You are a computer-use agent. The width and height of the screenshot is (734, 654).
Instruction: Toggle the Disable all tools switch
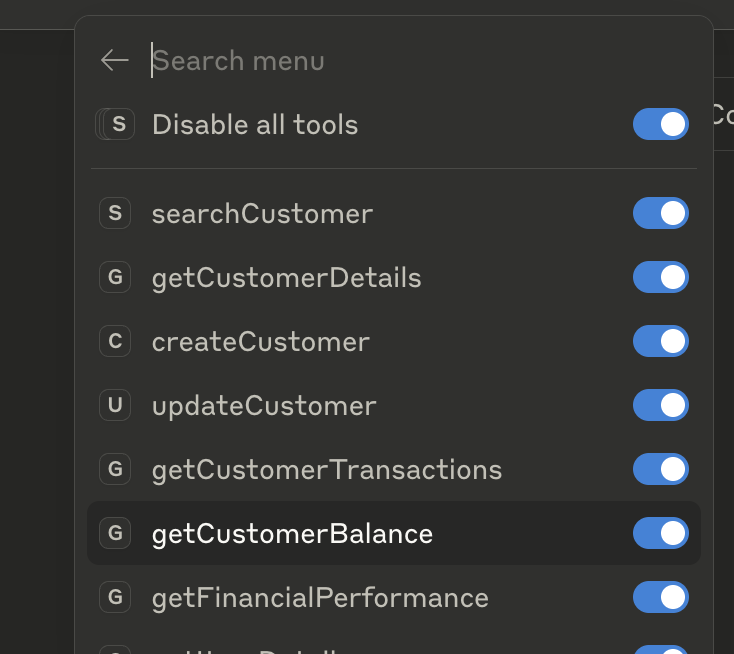[660, 124]
